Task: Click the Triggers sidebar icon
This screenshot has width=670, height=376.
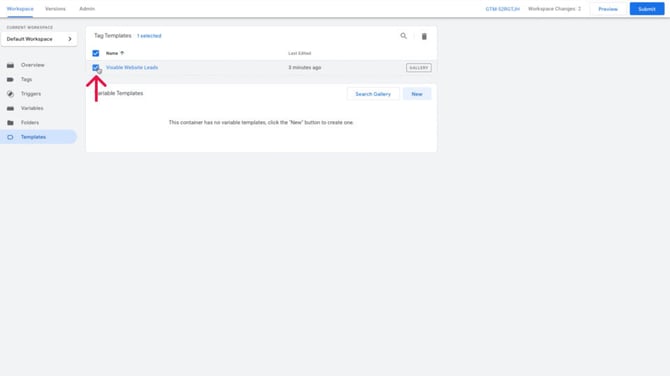Action: (10, 94)
